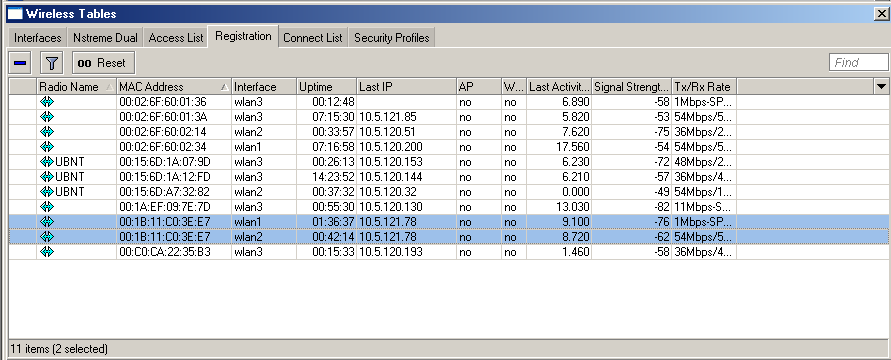The width and height of the screenshot is (891, 360).
Task: Sort by Interface column header
Action: pyautogui.click(x=264, y=87)
